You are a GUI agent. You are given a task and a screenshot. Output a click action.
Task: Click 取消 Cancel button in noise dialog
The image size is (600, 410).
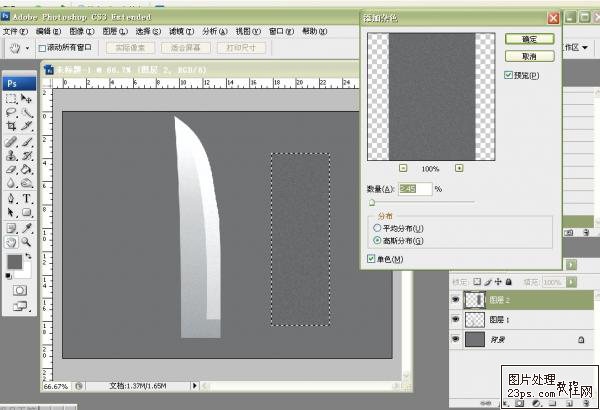[x=530, y=56]
